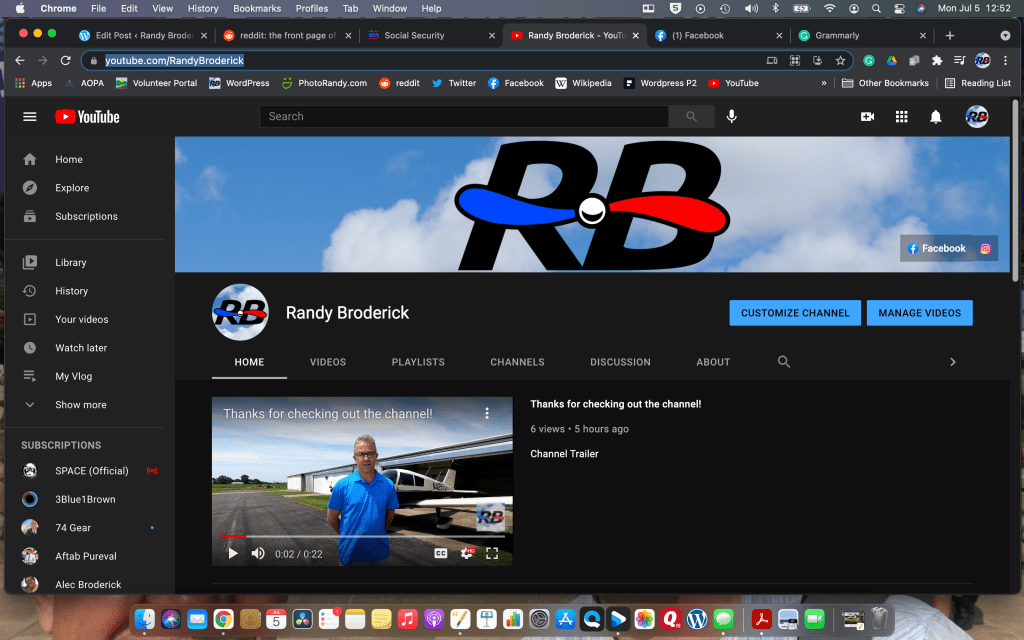
Task: Expand the sidebar with Show more
Action: 80,405
